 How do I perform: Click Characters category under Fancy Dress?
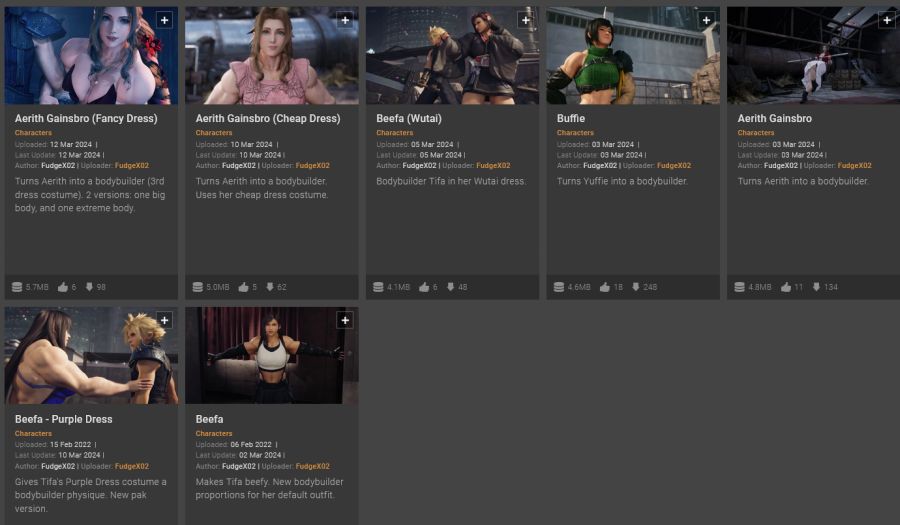pos(33,133)
